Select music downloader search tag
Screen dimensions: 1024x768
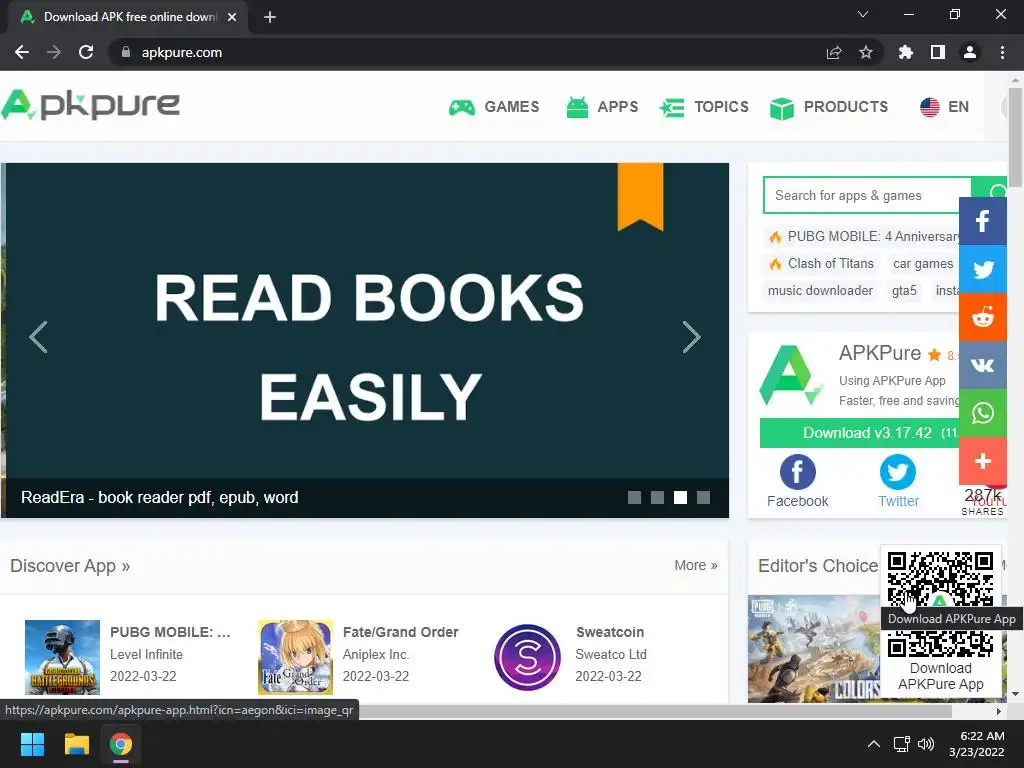point(820,291)
